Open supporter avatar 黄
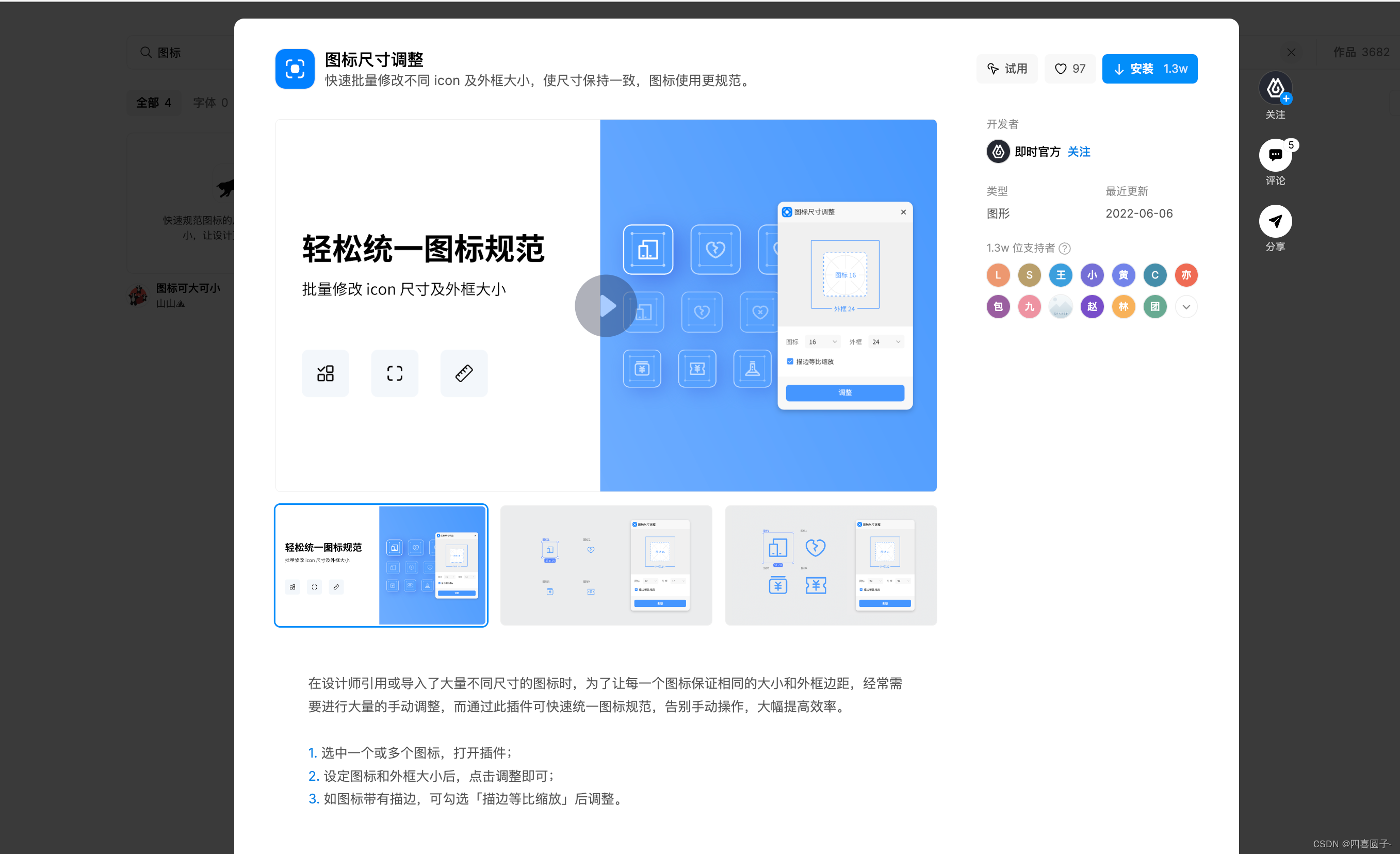 pos(1124,275)
